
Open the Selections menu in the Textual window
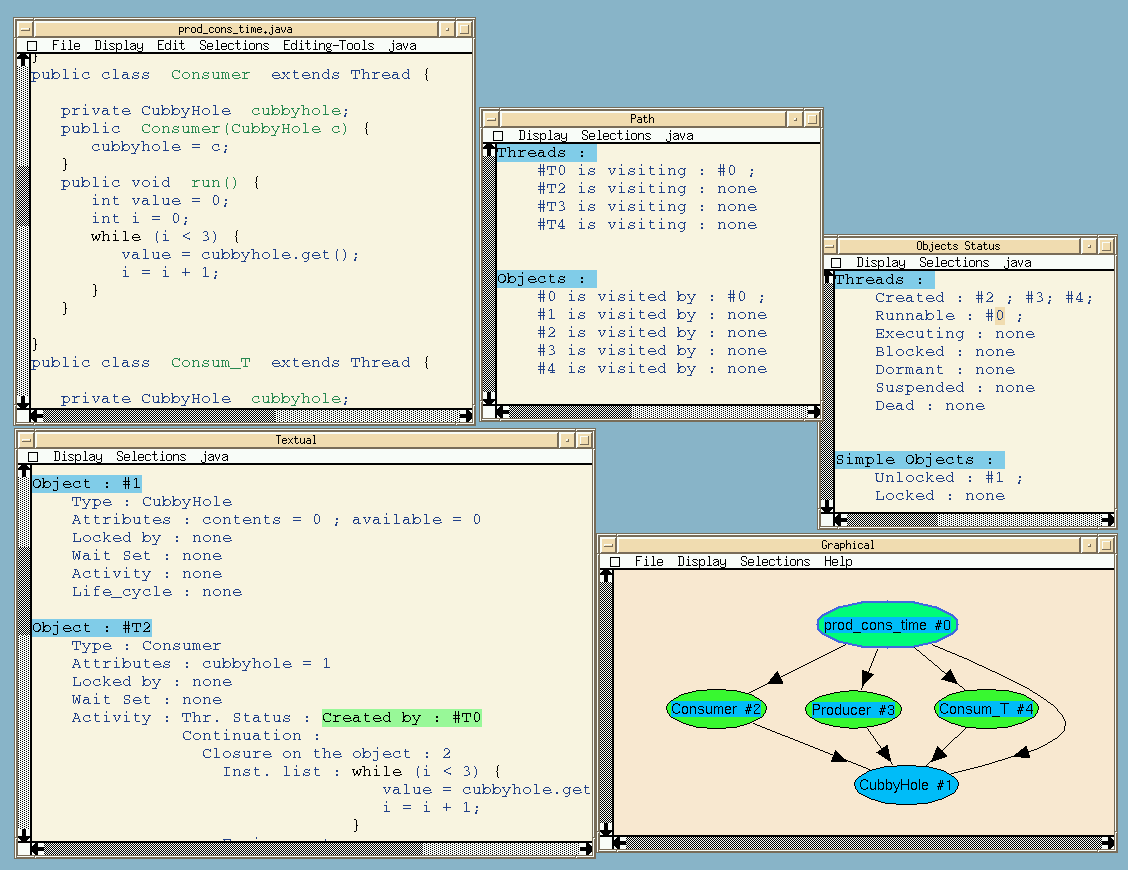(x=151, y=456)
